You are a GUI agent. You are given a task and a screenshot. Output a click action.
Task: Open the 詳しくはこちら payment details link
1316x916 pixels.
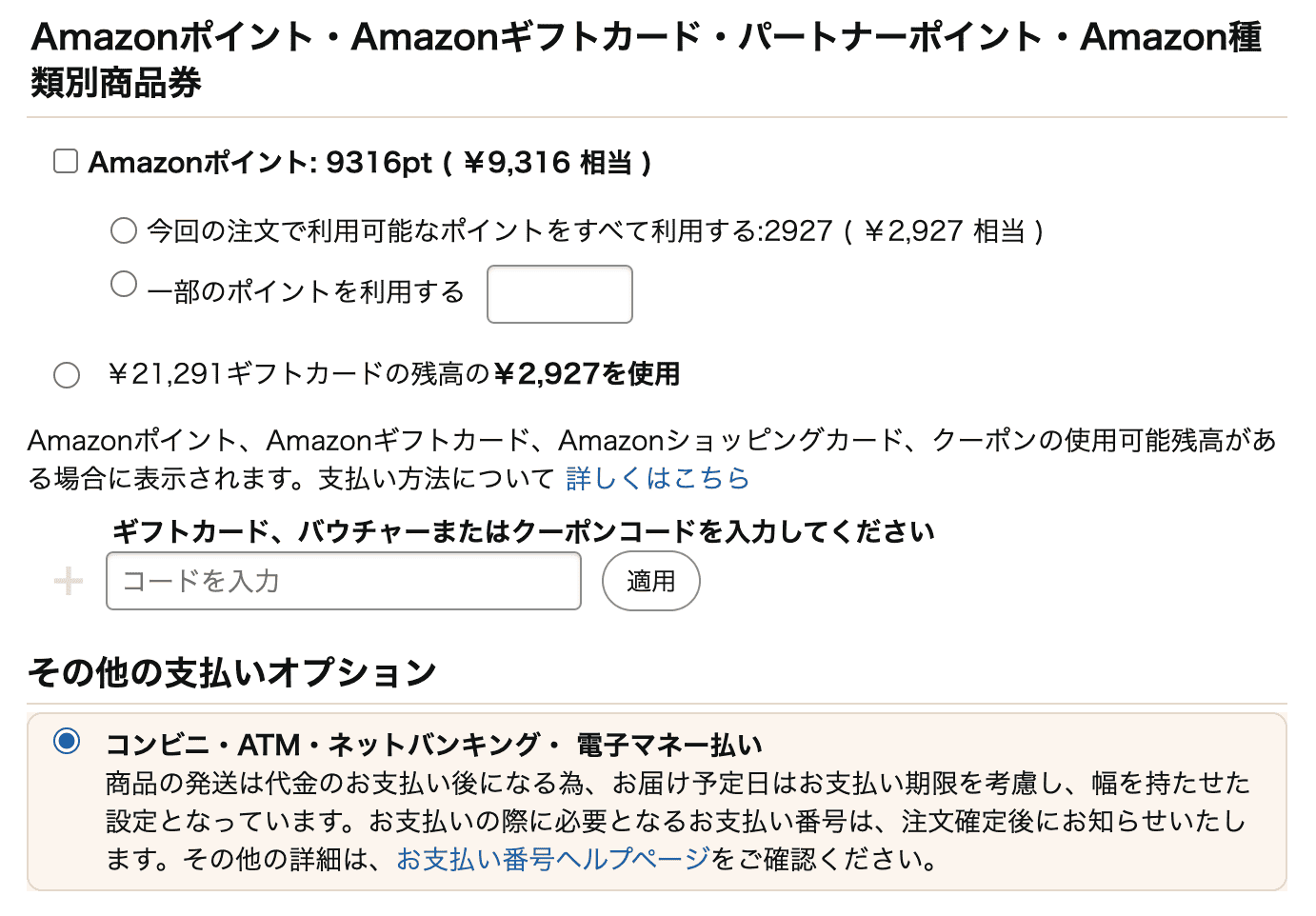[657, 478]
